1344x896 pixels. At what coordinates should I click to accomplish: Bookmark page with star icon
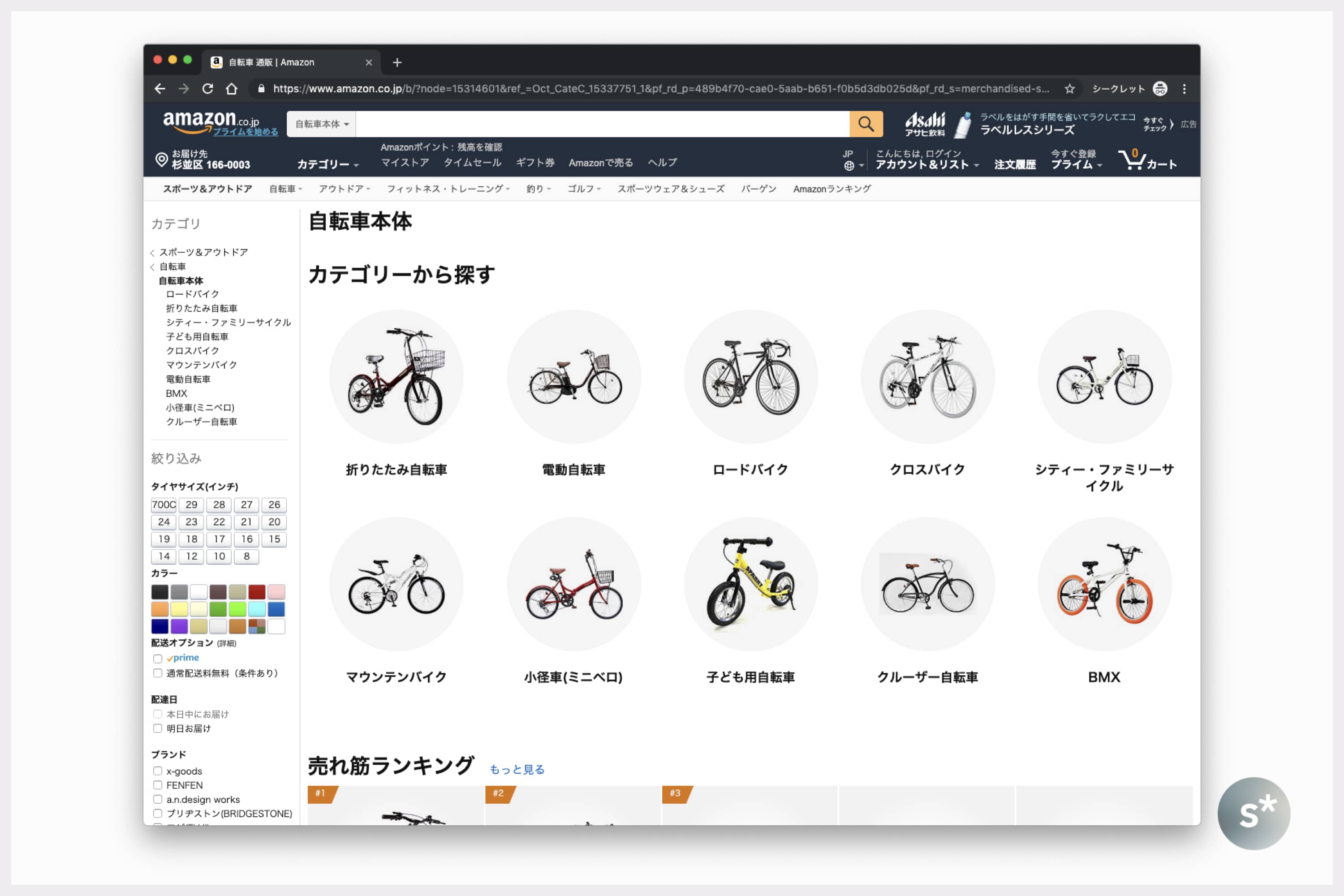click(x=1070, y=89)
